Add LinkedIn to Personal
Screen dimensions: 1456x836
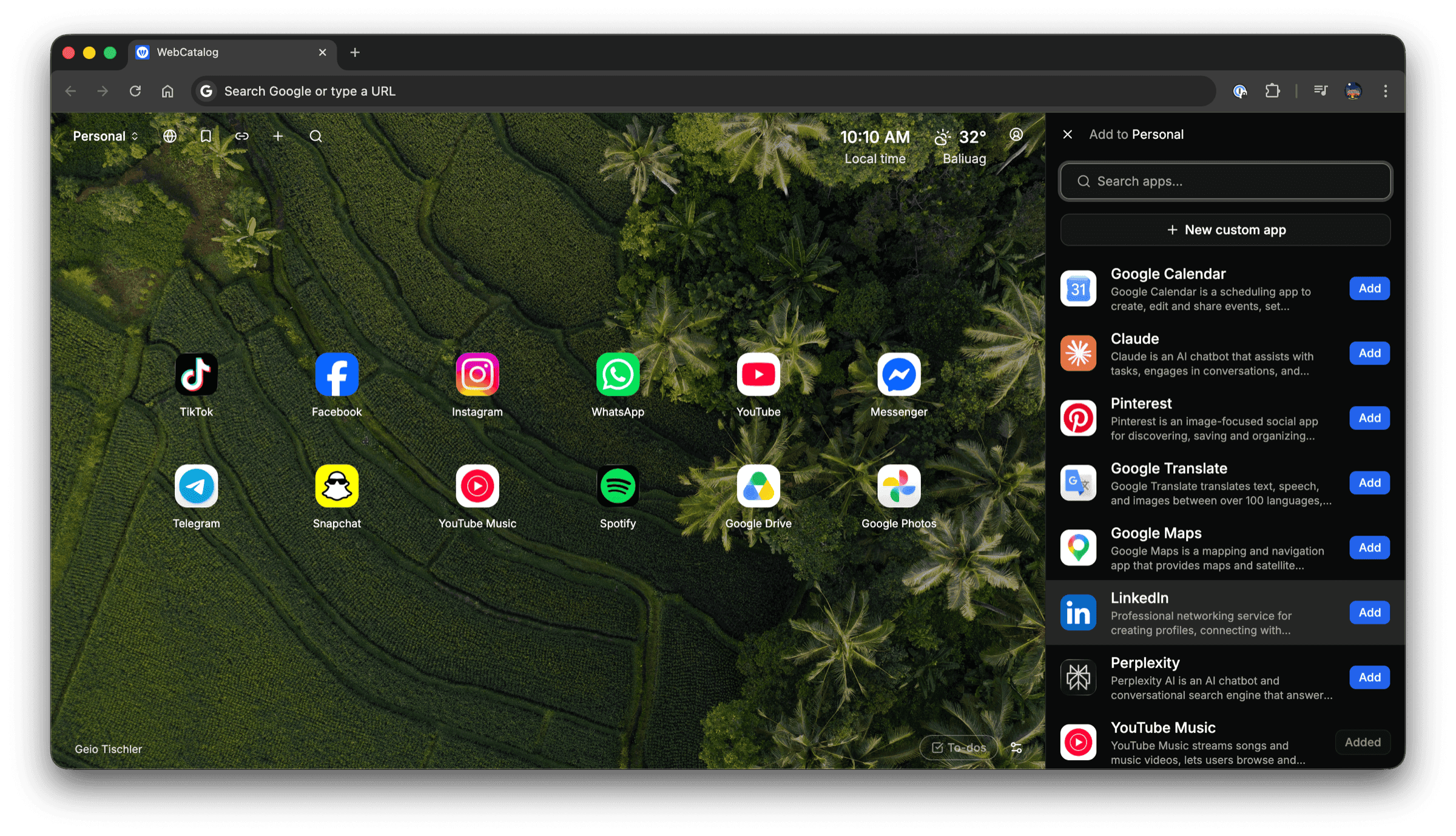coord(1369,613)
